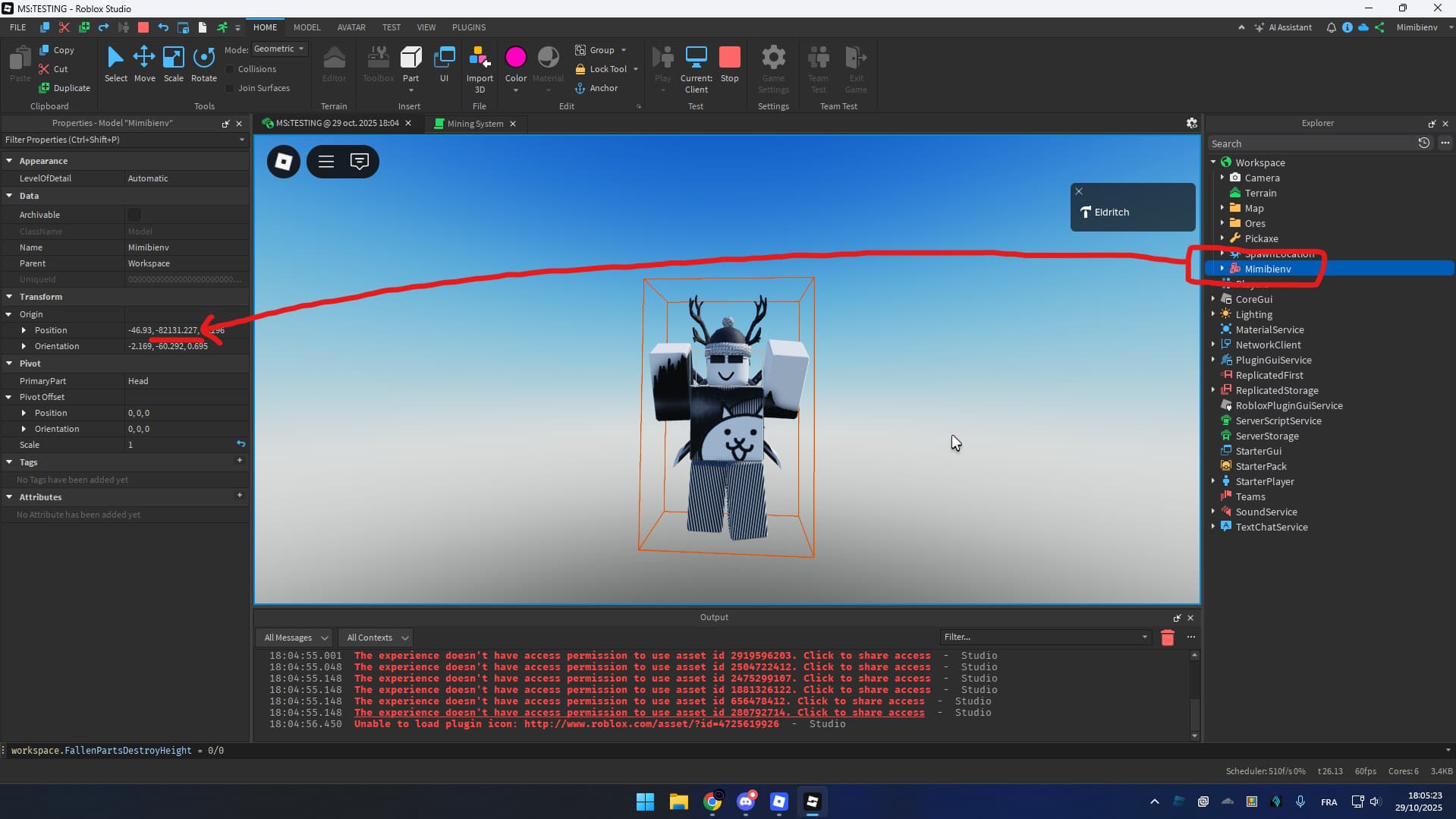This screenshot has width=1456, height=819.
Task: Add a new tag with plus button
Action: [x=240, y=461]
